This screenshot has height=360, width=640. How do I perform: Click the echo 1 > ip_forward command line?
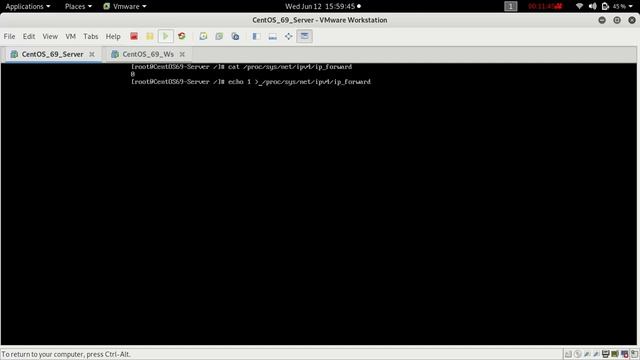coord(251,82)
